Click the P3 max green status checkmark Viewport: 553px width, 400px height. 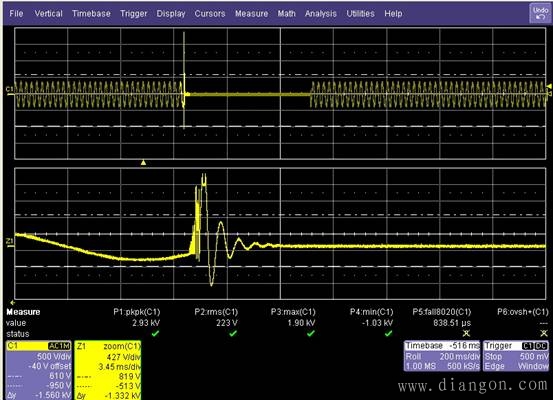tap(311, 333)
